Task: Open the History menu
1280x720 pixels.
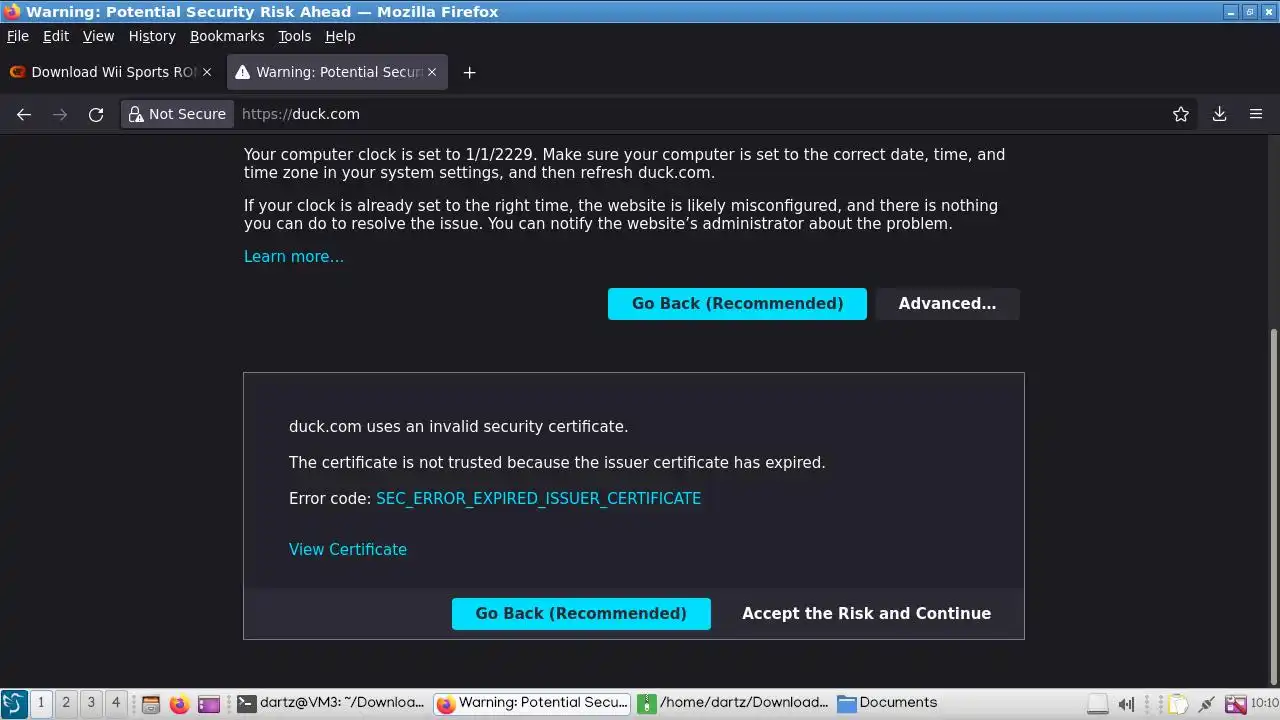Action: [152, 36]
